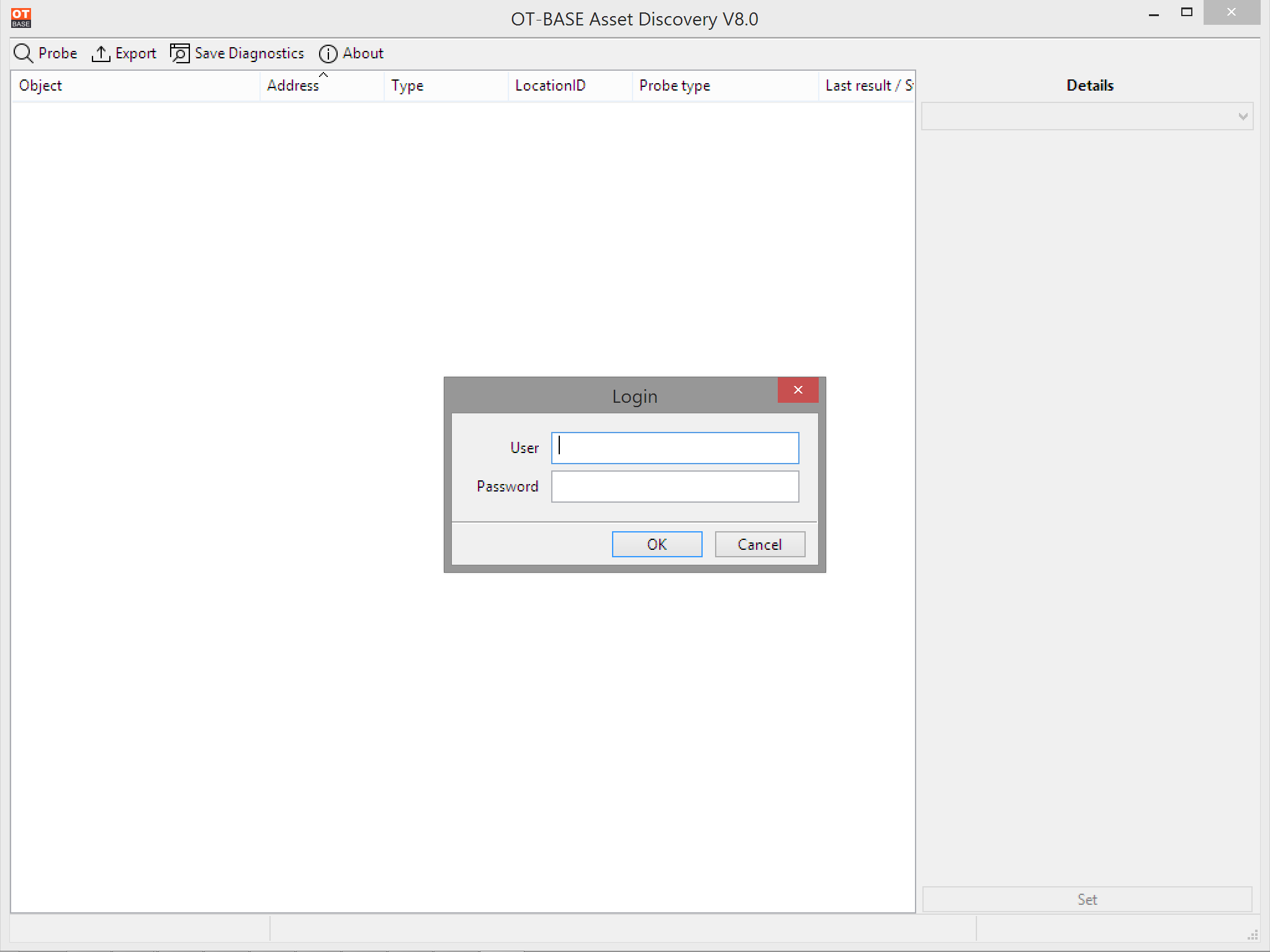
Task: Choose Save Diagnostics toolbar label
Action: click(250, 54)
